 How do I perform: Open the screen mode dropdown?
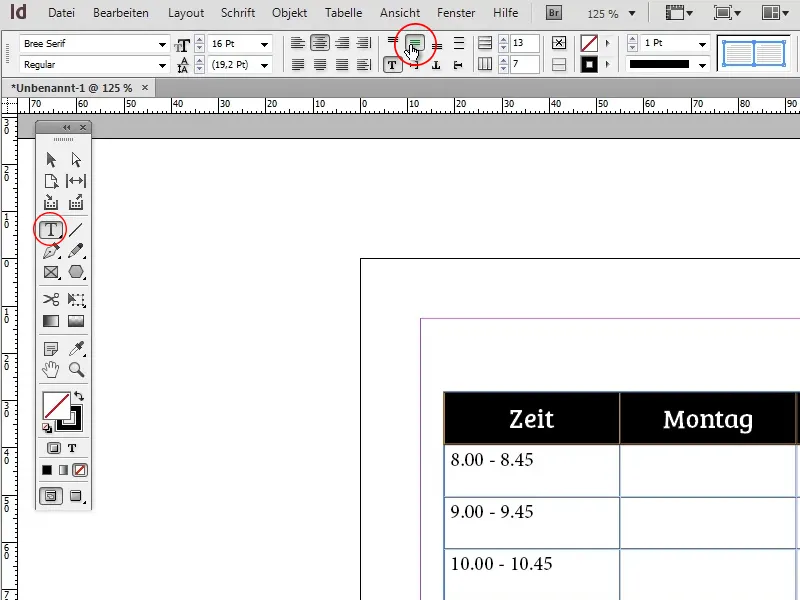pos(727,13)
